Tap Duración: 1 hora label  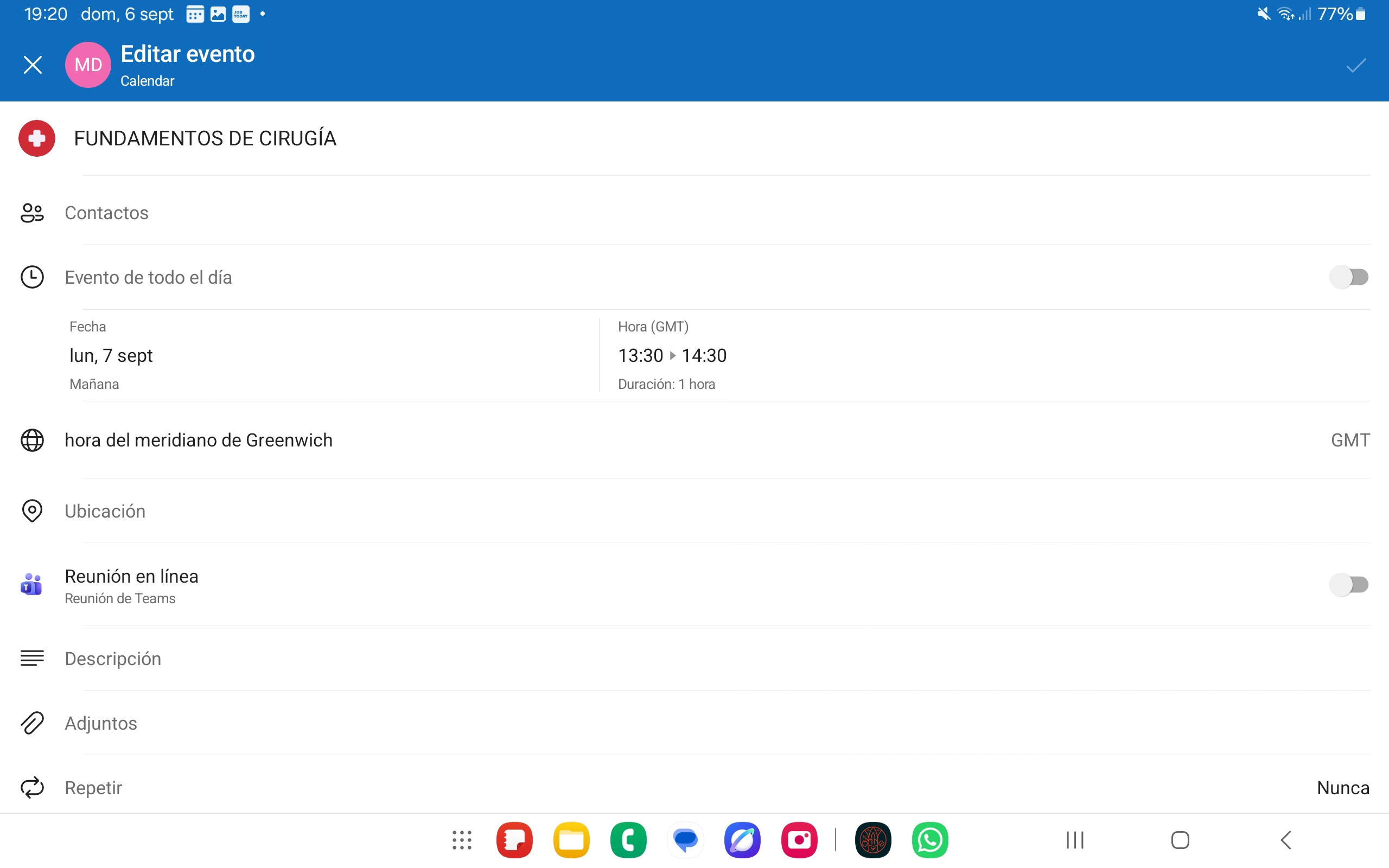pyautogui.click(x=666, y=384)
